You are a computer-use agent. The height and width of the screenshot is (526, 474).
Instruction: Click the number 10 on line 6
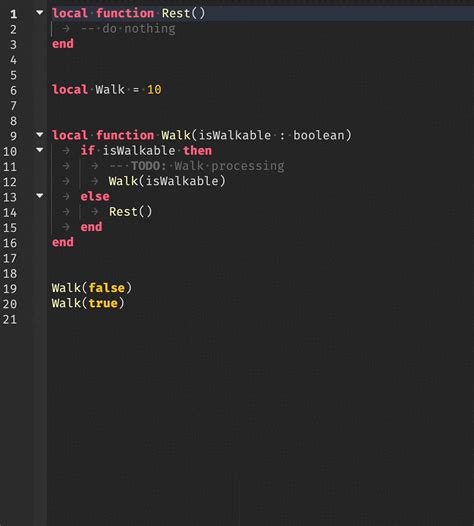pos(154,90)
